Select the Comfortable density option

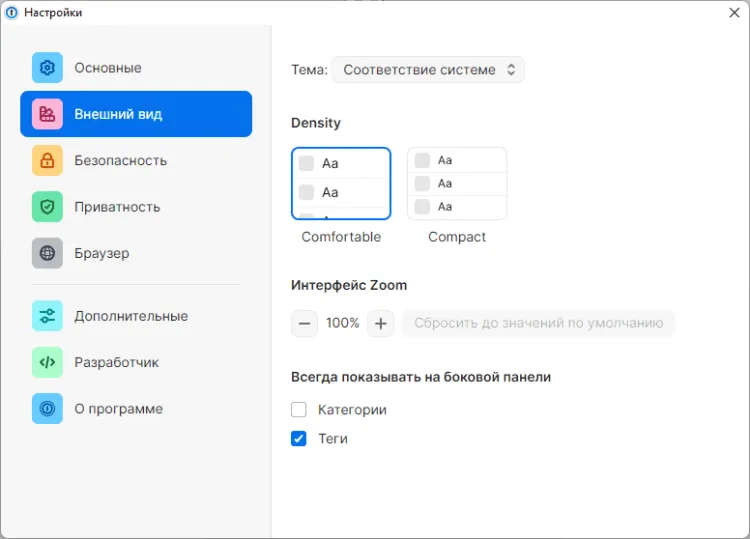(341, 184)
